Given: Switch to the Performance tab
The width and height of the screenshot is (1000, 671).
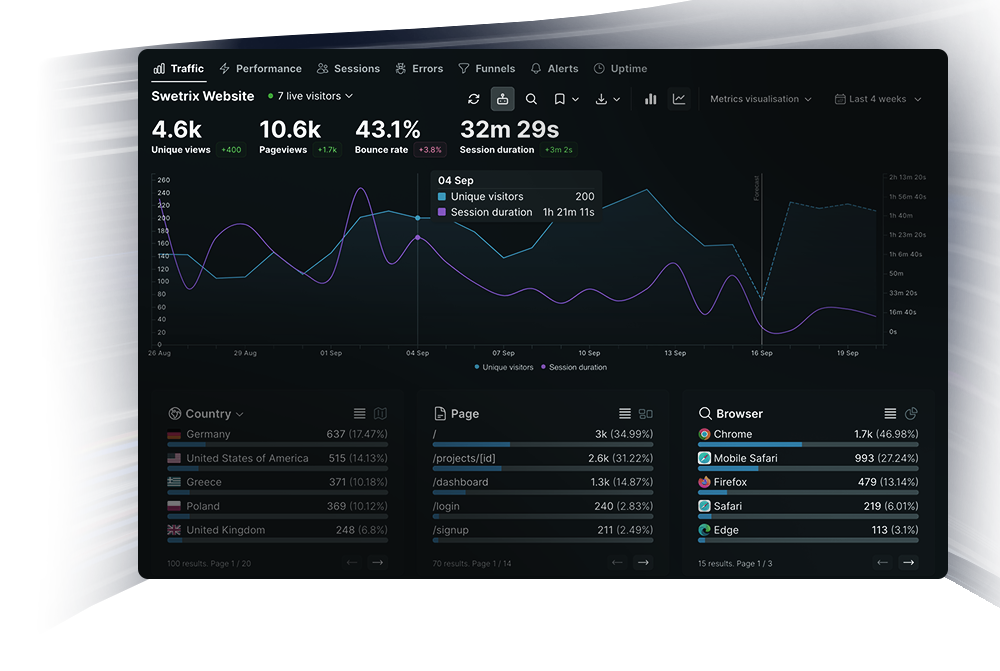Looking at the screenshot, I should pos(260,68).
